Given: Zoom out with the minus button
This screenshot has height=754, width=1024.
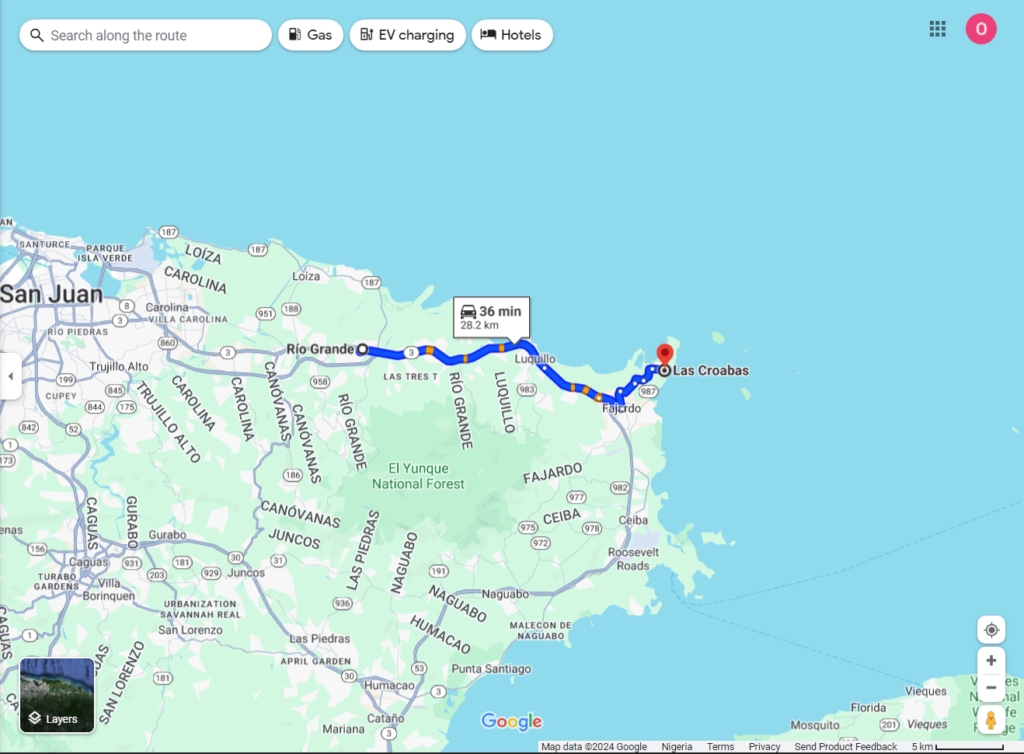Looking at the screenshot, I should [x=991, y=688].
